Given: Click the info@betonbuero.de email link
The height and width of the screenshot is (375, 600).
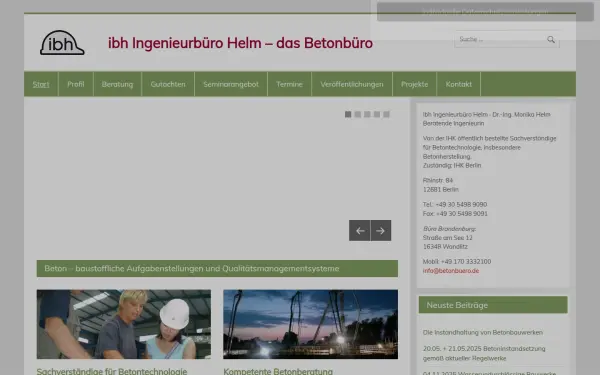Looking at the screenshot, I should point(451,271).
